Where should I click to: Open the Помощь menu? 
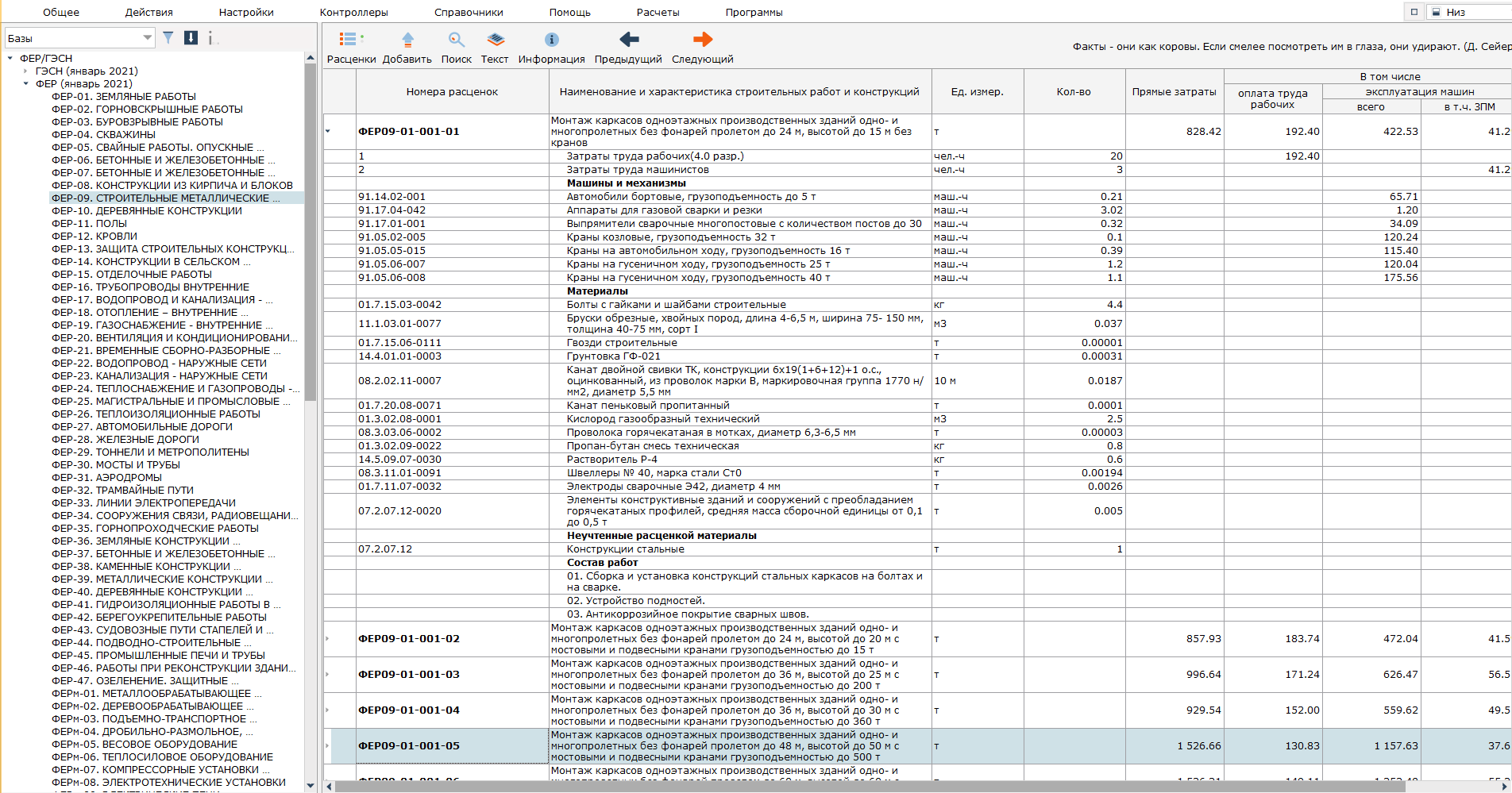pos(570,12)
